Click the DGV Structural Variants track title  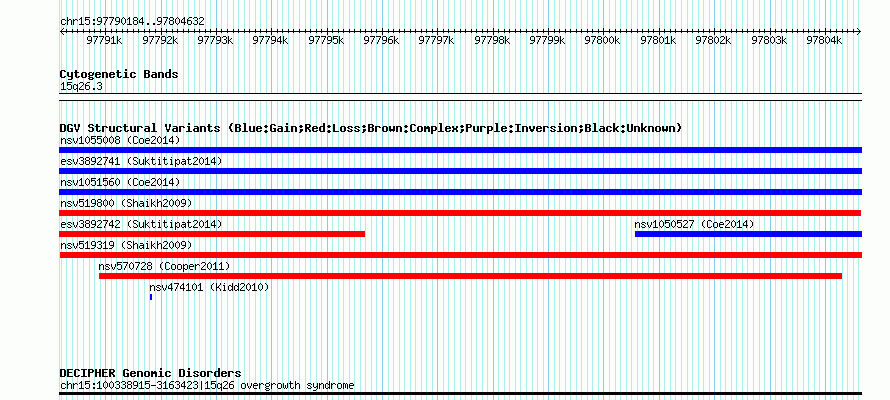click(x=371, y=128)
